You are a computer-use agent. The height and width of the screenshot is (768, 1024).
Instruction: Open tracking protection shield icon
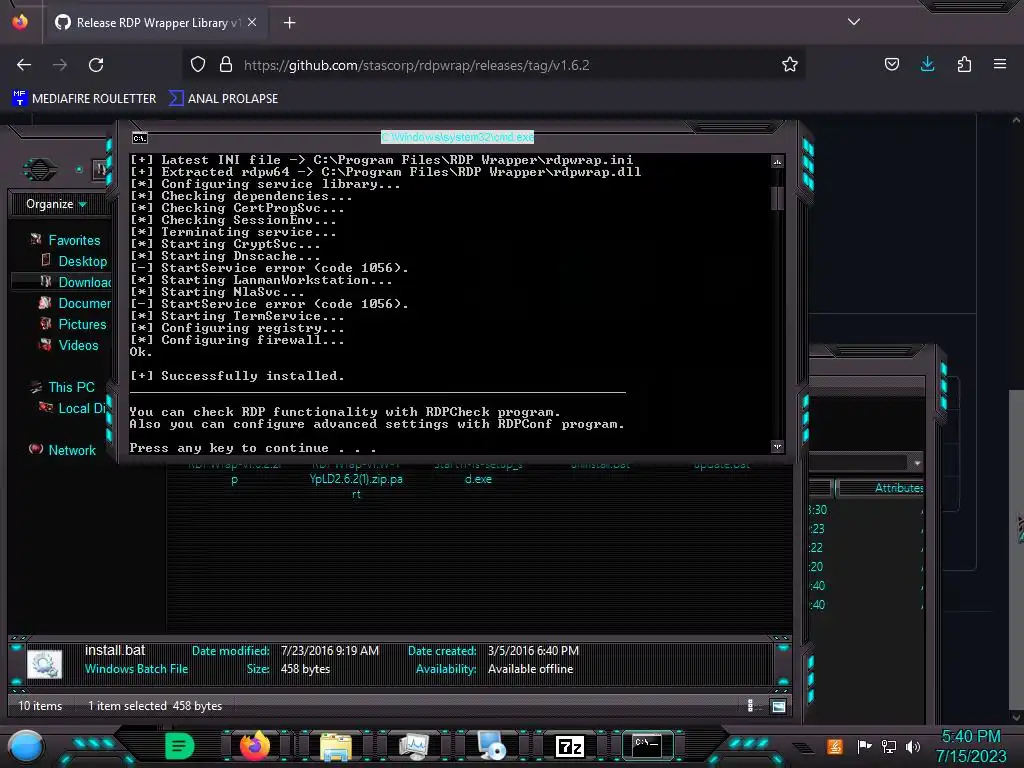[x=198, y=65]
